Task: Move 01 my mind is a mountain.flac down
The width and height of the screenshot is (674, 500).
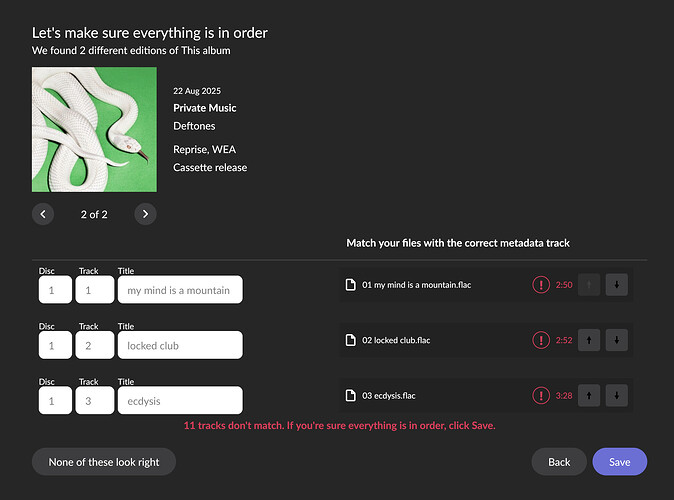Action: pyautogui.click(x=617, y=285)
